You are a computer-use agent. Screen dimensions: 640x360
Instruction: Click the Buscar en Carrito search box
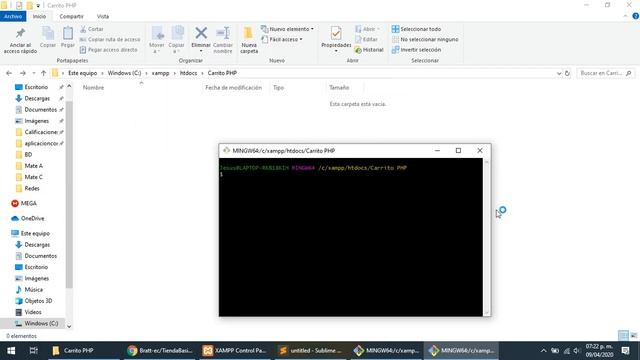click(605, 73)
